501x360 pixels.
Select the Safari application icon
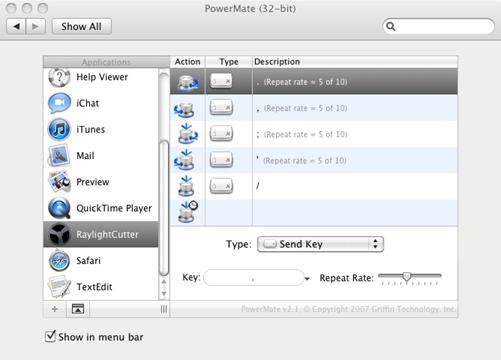(x=59, y=261)
